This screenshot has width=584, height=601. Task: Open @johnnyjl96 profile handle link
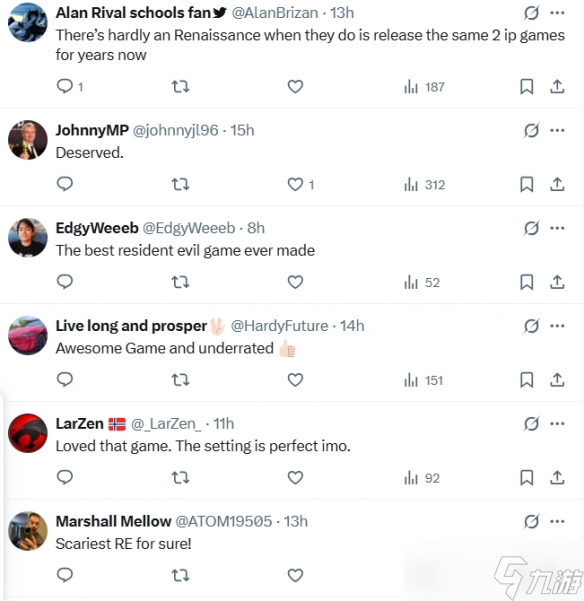click(176, 131)
